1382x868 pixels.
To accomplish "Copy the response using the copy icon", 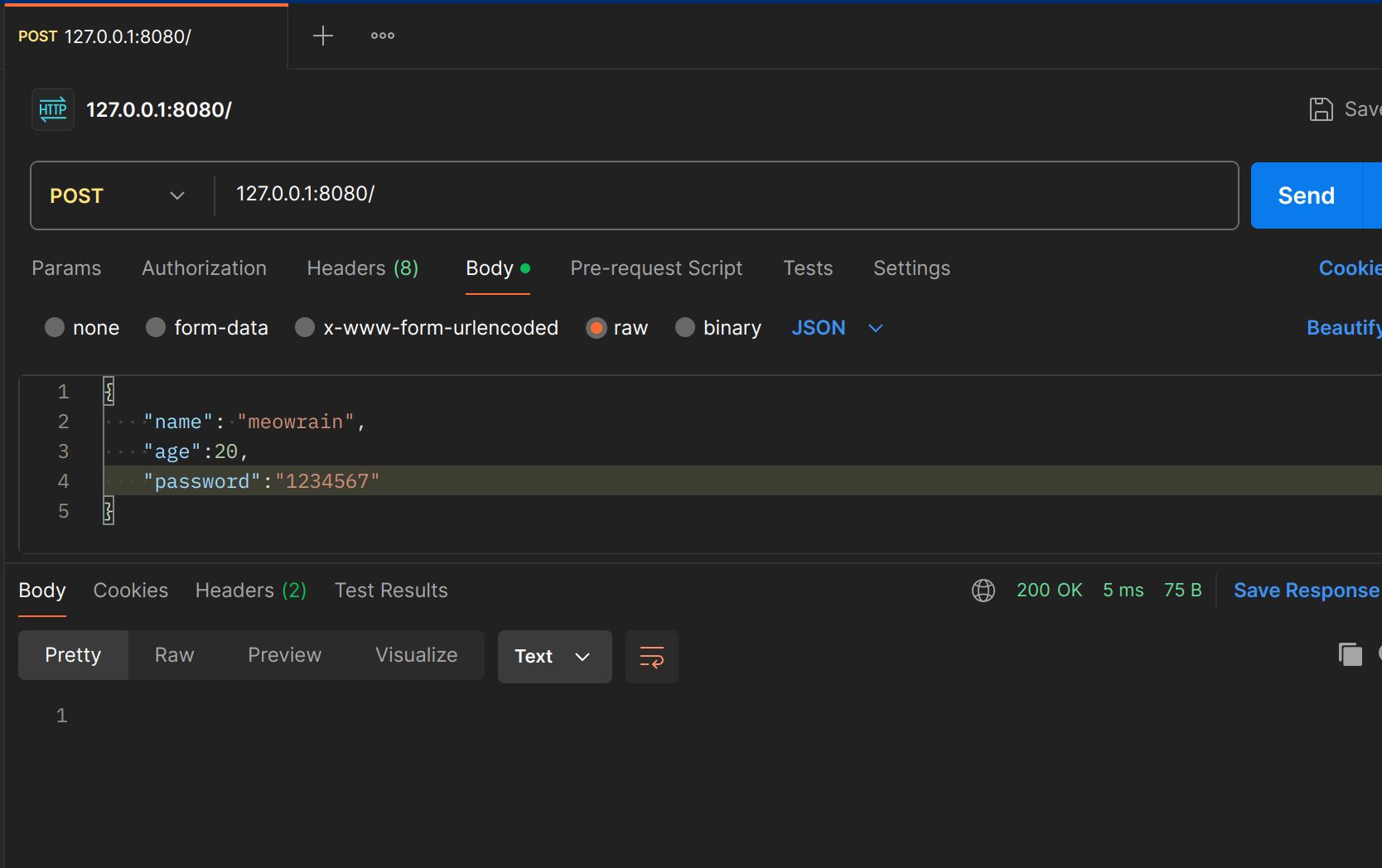I will tap(1350, 654).
